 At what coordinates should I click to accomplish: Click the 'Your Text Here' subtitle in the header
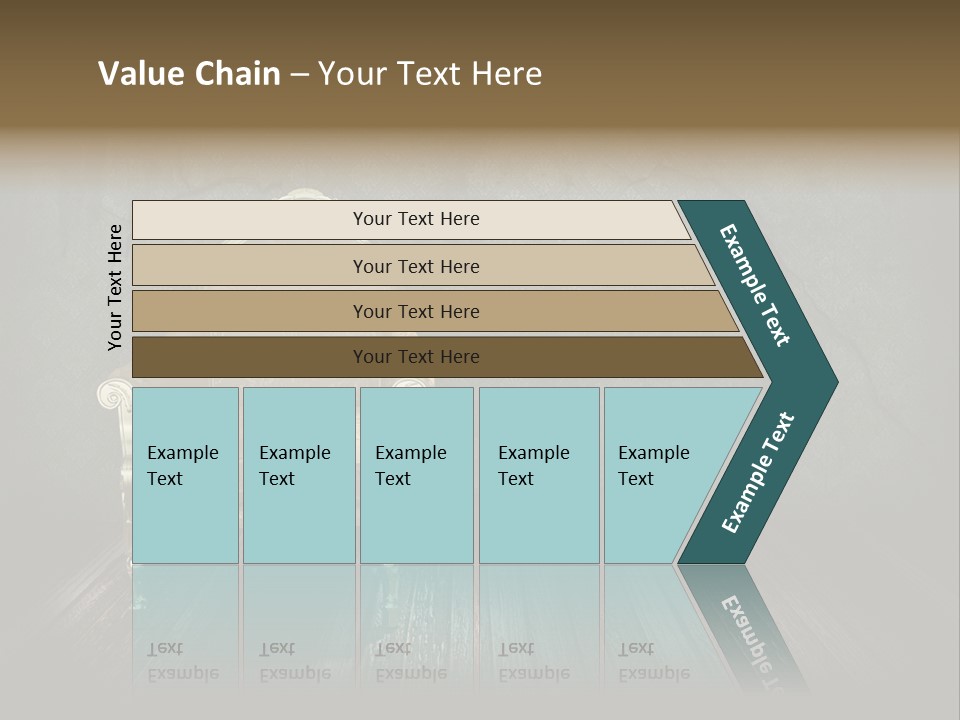click(x=430, y=73)
